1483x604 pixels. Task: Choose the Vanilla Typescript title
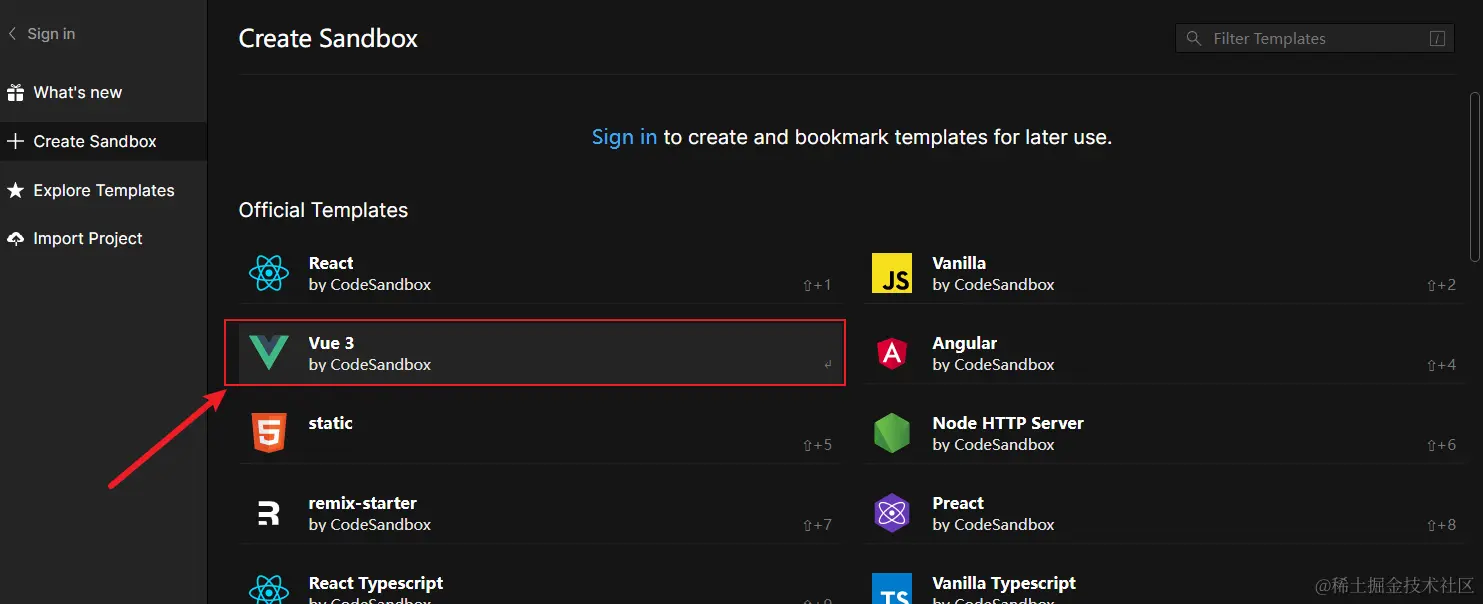click(1004, 583)
